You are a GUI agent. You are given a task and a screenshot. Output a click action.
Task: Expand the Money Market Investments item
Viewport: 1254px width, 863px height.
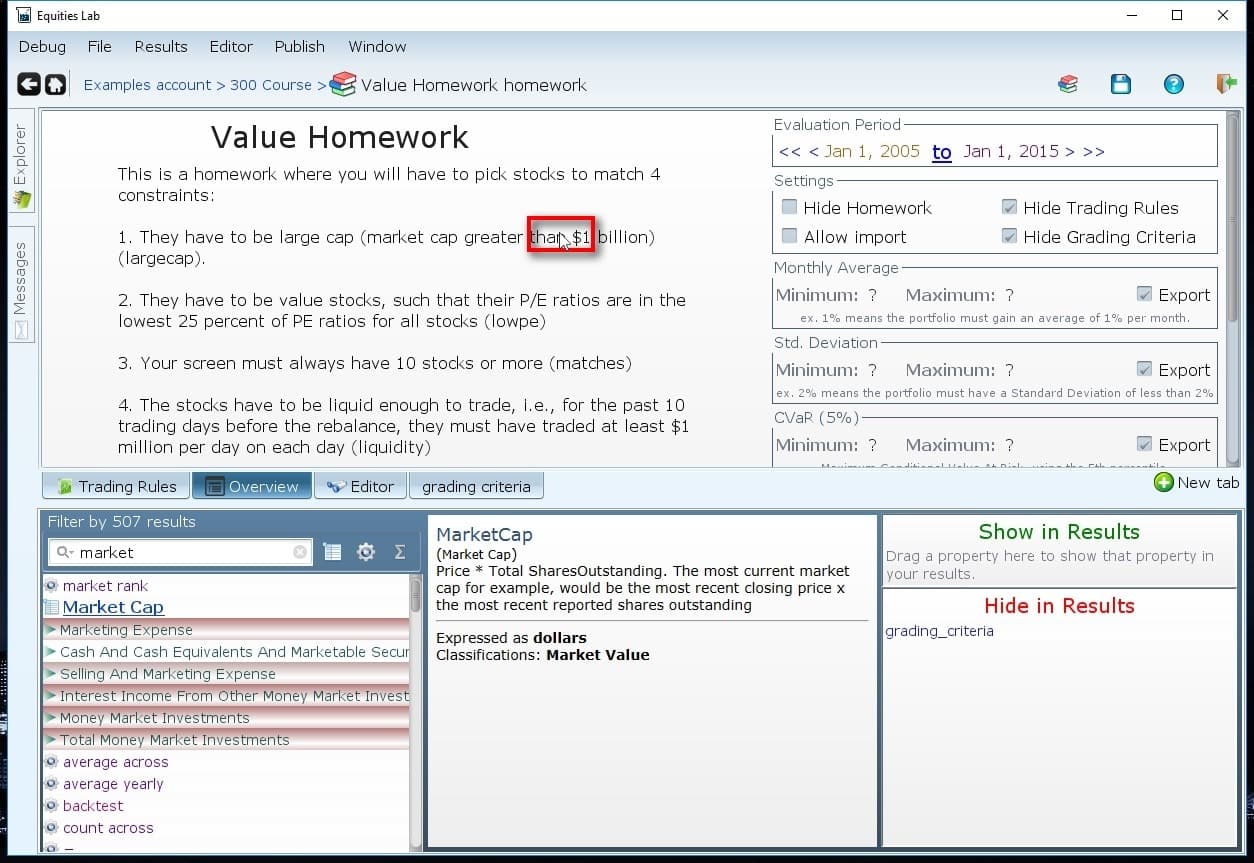[x=50, y=718]
